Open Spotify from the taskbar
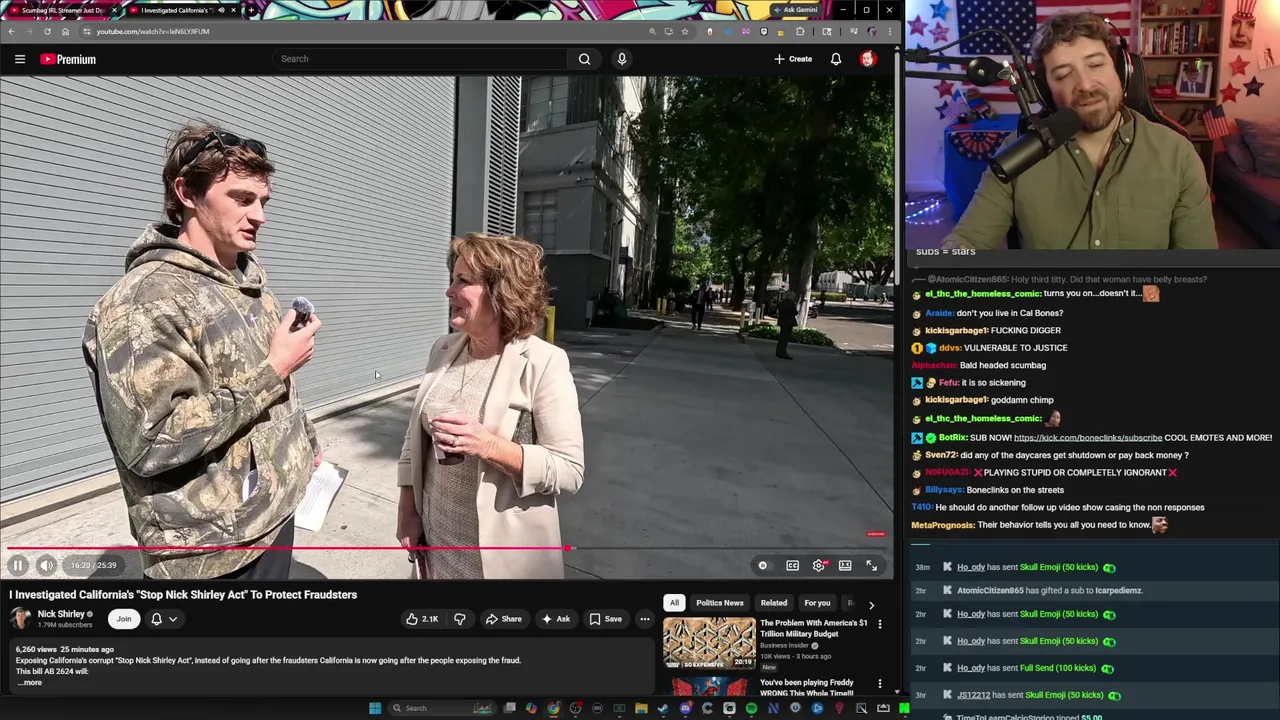1280x720 pixels. tap(751, 708)
